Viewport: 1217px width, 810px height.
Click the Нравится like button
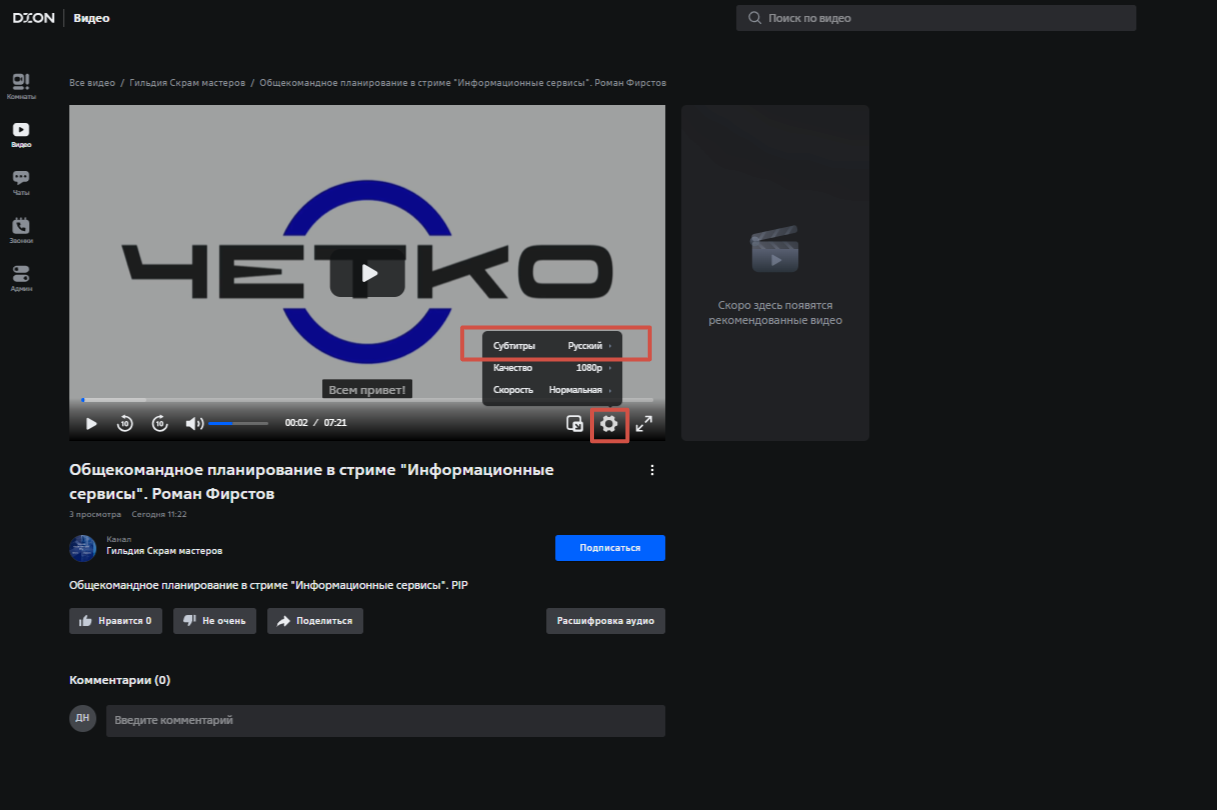pyautogui.click(x=117, y=621)
